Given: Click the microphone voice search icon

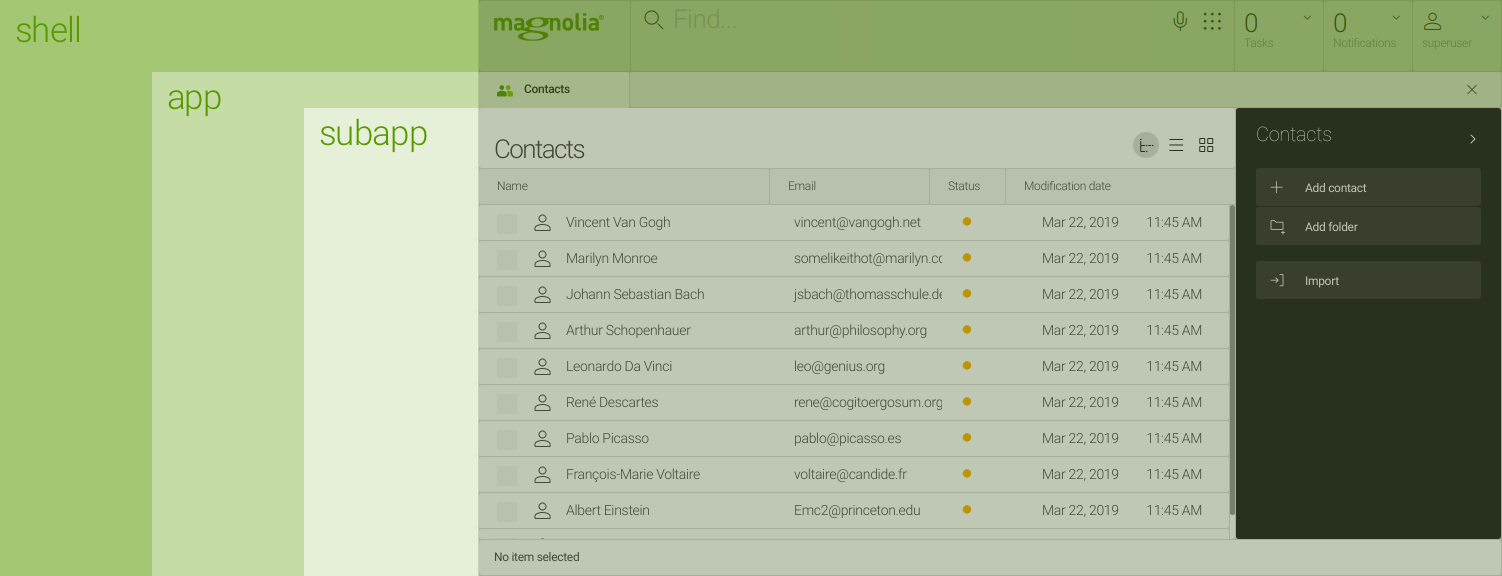Looking at the screenshot, I should coord(1180,21).
